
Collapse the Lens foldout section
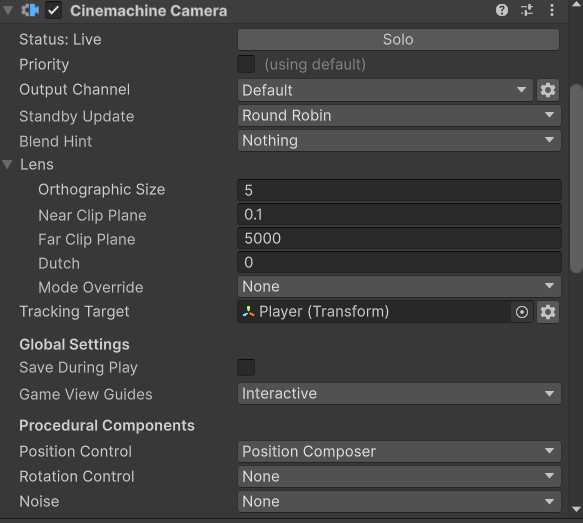tap(7, 164)
